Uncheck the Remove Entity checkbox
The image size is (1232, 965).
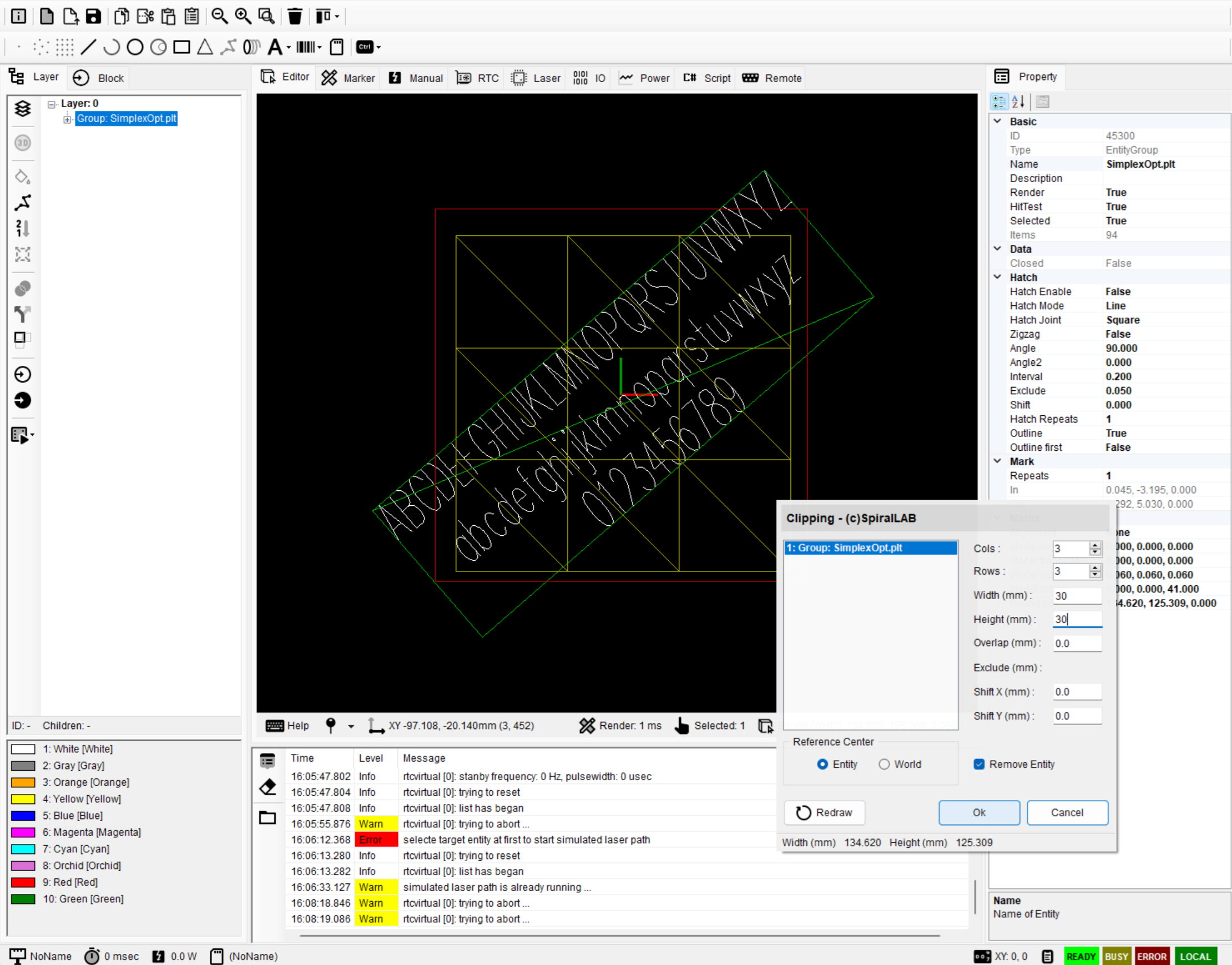pos(979,764)
